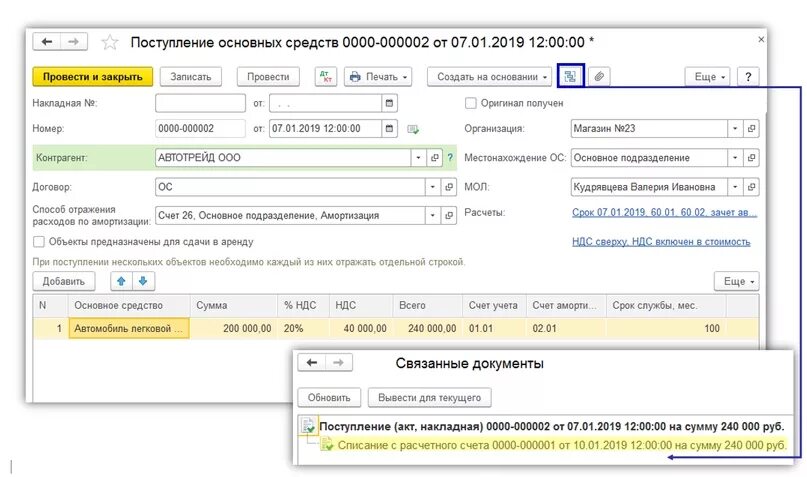807x477 pixels.
Task: Expand the Организация dropdown
Action: tap(735, 129)
